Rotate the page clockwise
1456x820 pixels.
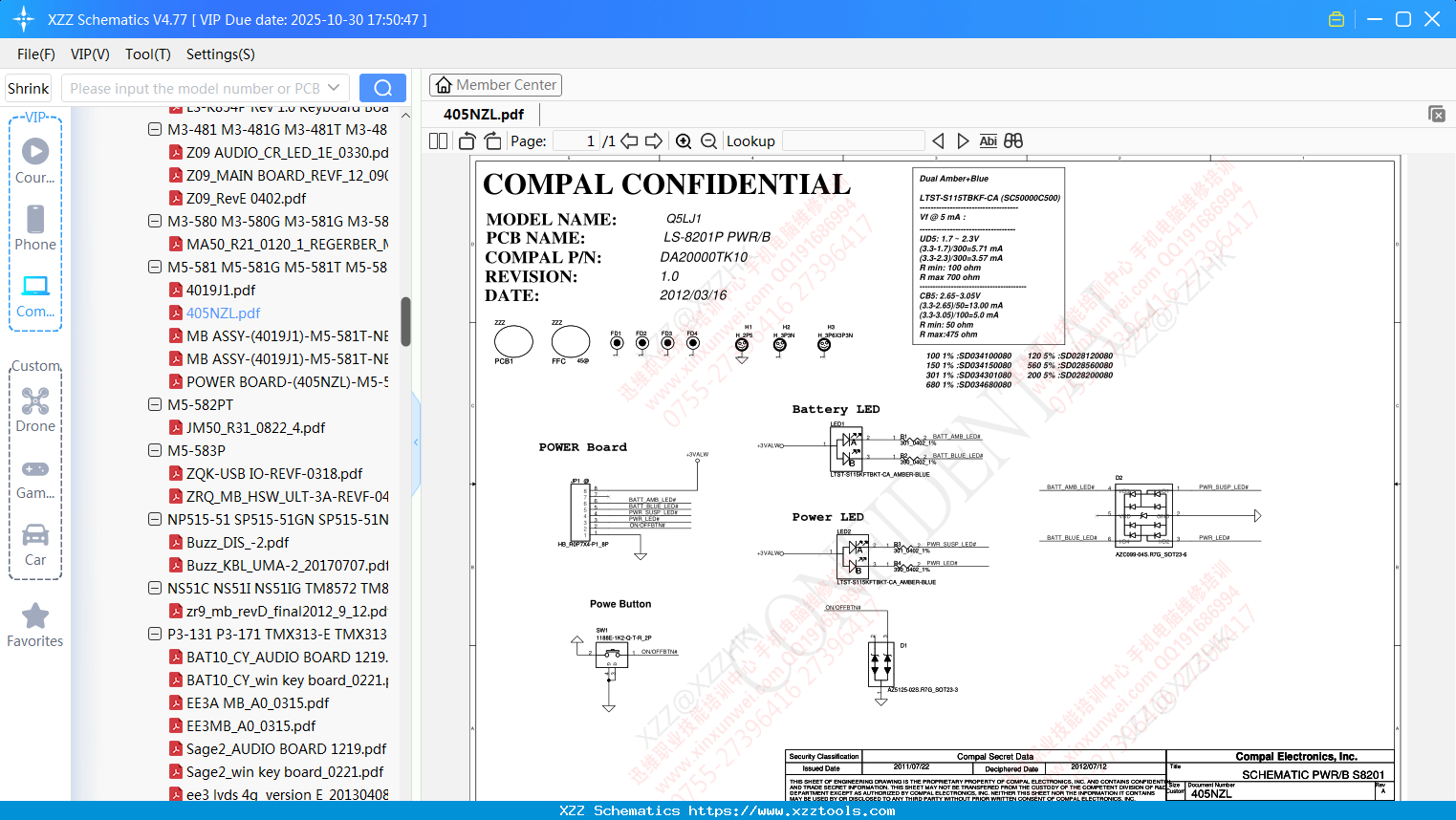point(492,140)
